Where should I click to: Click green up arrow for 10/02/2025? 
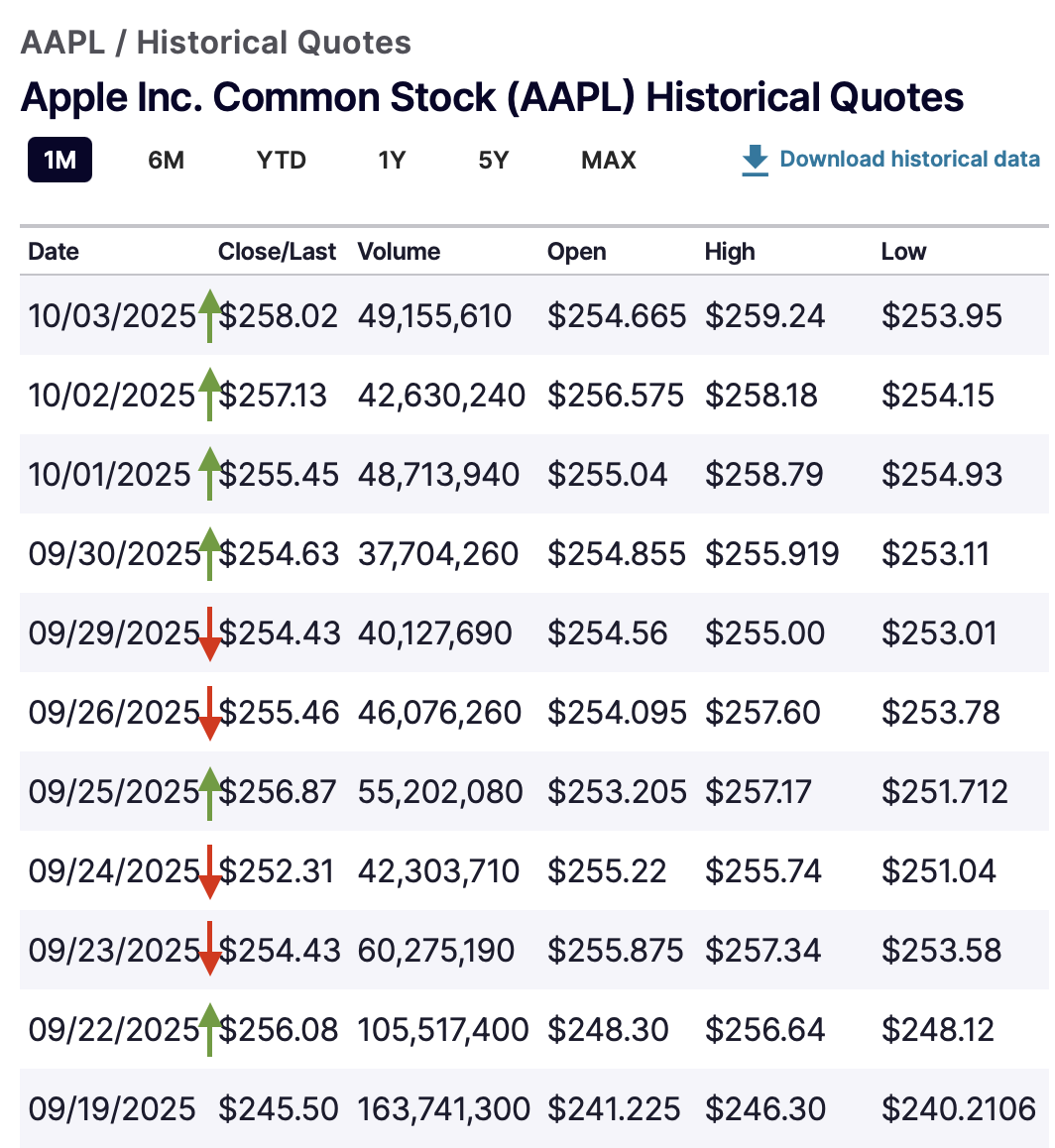tap(209, 395)
